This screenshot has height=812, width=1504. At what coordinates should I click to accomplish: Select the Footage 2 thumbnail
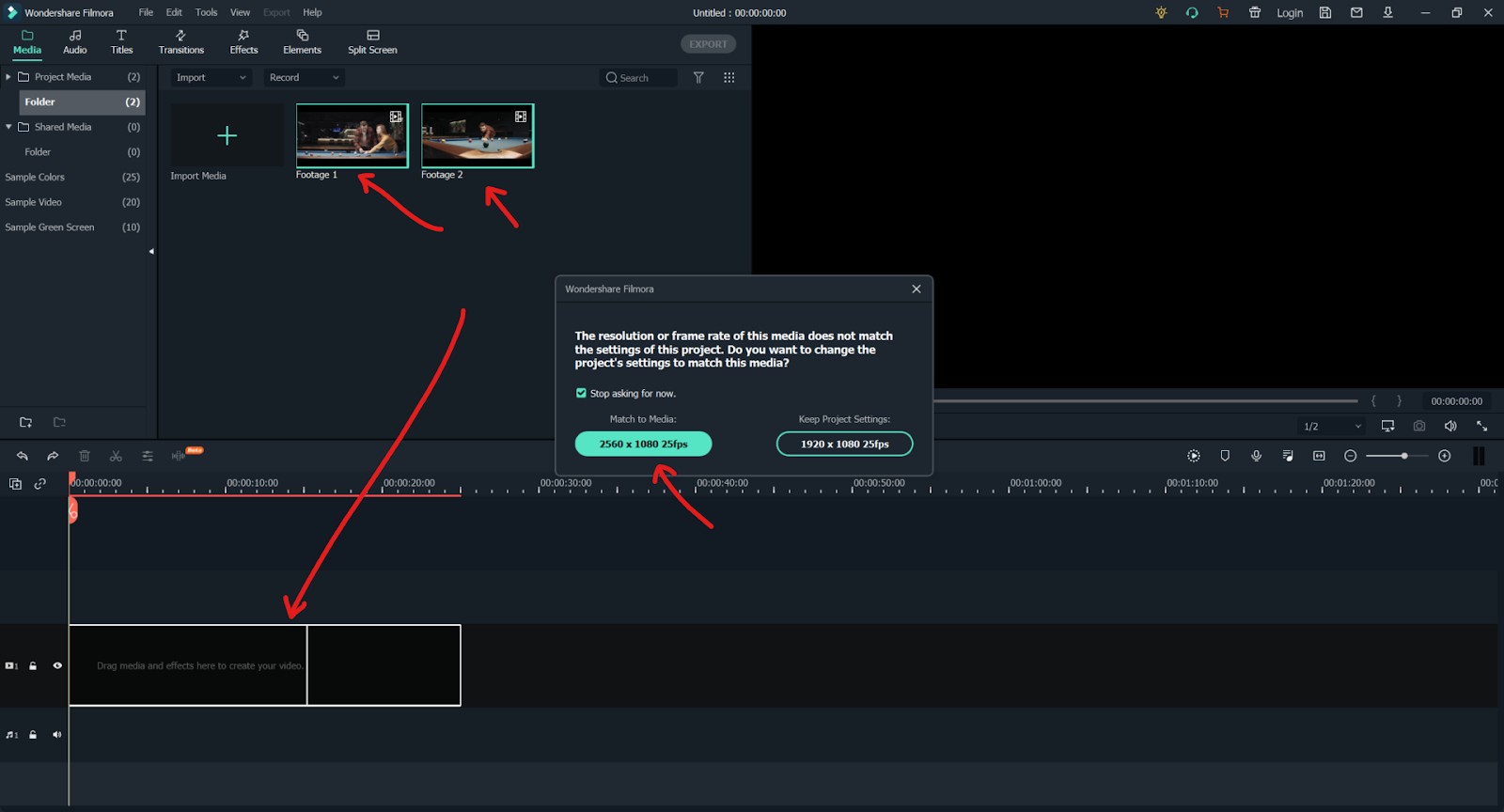(478, 135)
